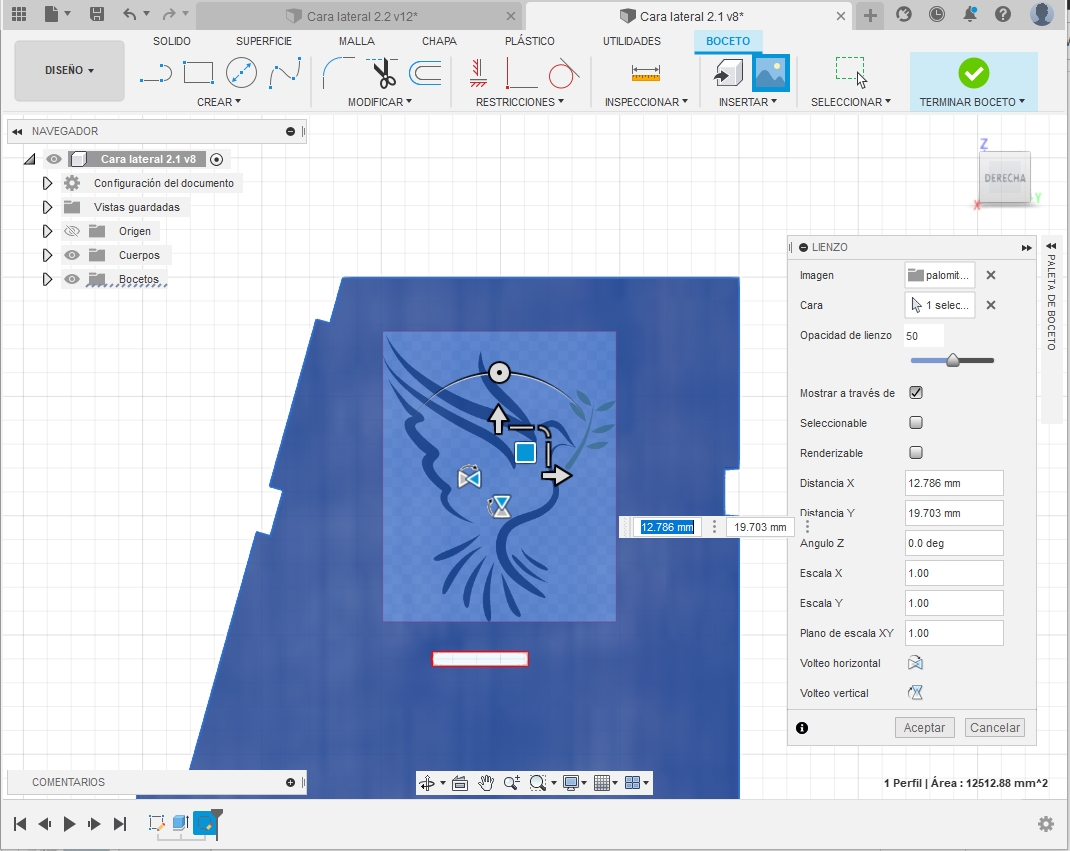Expand Vistas guardadas node

click(x=47, y=207)
